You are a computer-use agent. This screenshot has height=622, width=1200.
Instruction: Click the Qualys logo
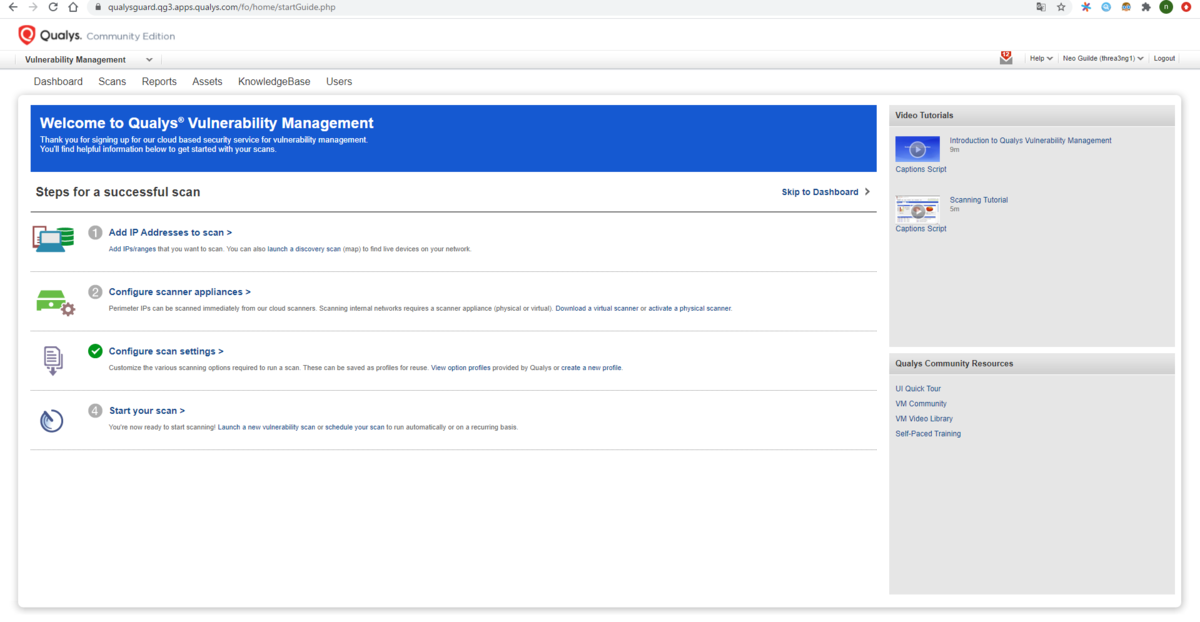coord(25,35)
